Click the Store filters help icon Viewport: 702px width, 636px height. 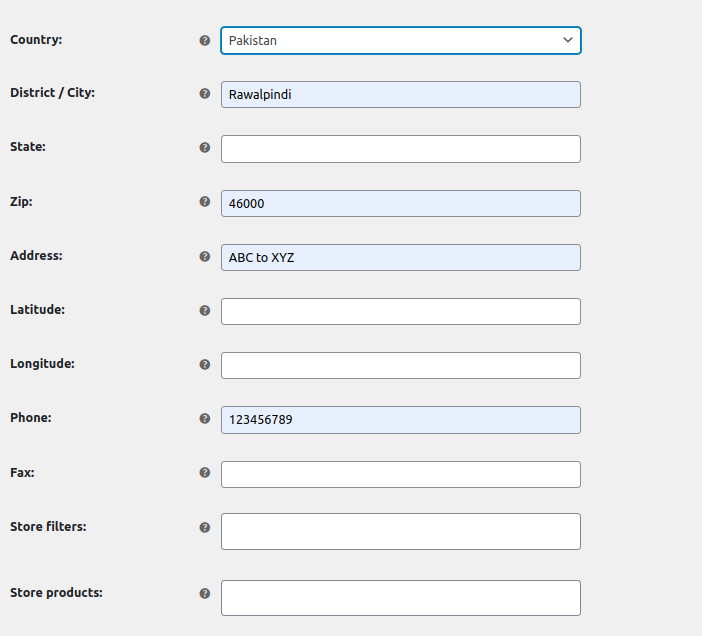[x=205, y=527]
